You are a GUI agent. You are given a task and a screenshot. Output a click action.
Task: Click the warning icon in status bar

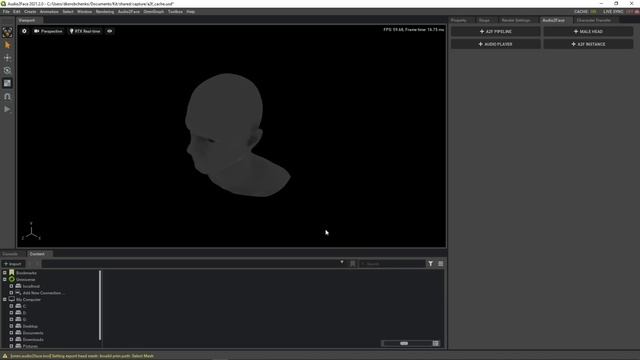point(5,356)
